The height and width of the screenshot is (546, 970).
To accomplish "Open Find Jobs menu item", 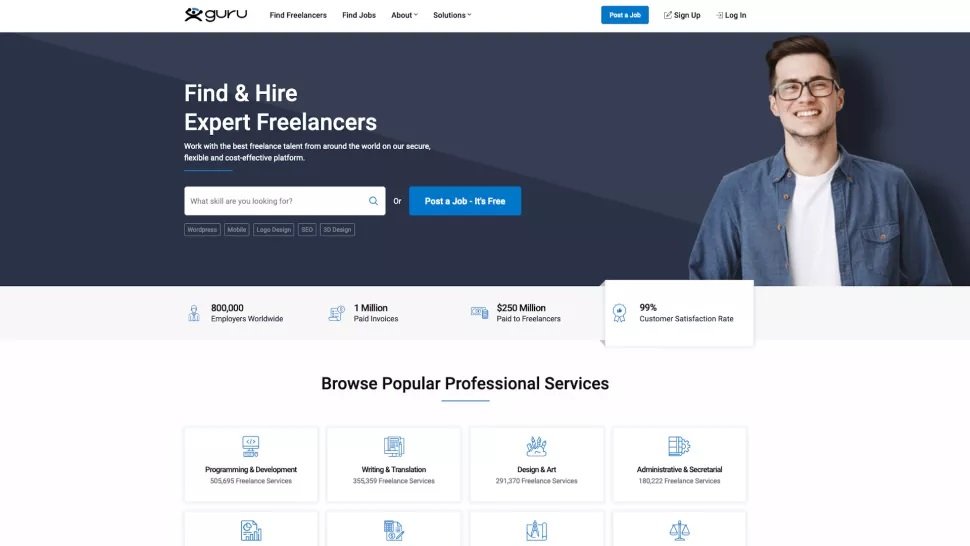I will point(359,15).
